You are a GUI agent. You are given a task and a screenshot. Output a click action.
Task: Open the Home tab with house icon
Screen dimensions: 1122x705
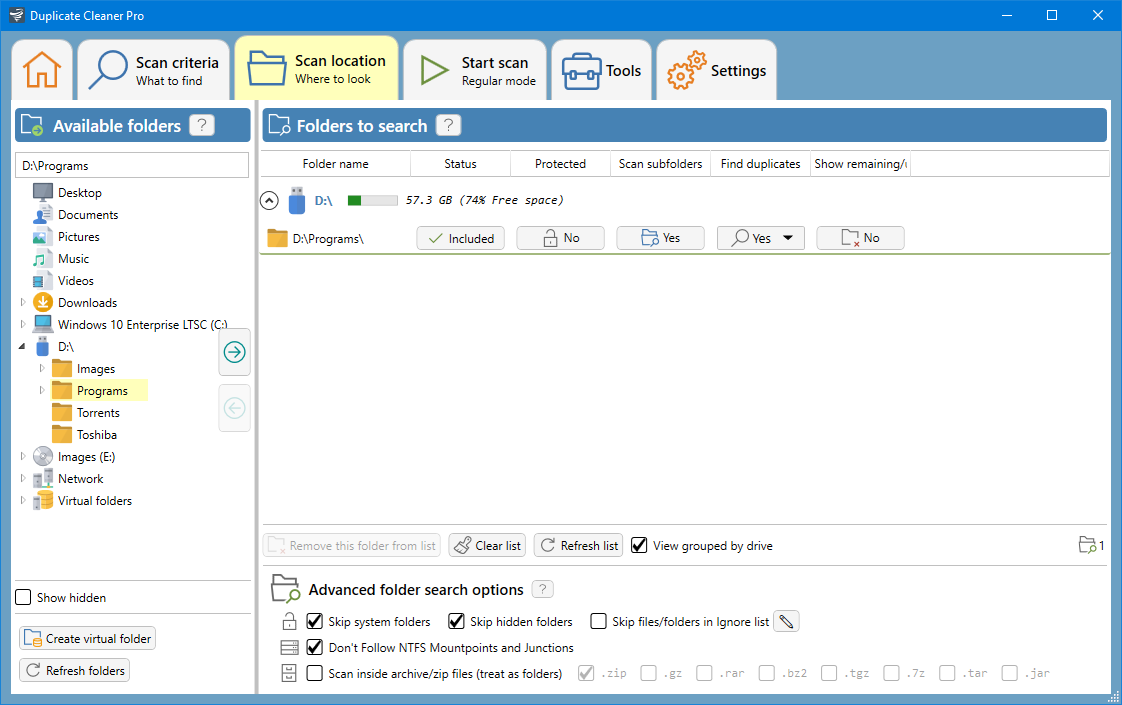click(x=42, y=70)
